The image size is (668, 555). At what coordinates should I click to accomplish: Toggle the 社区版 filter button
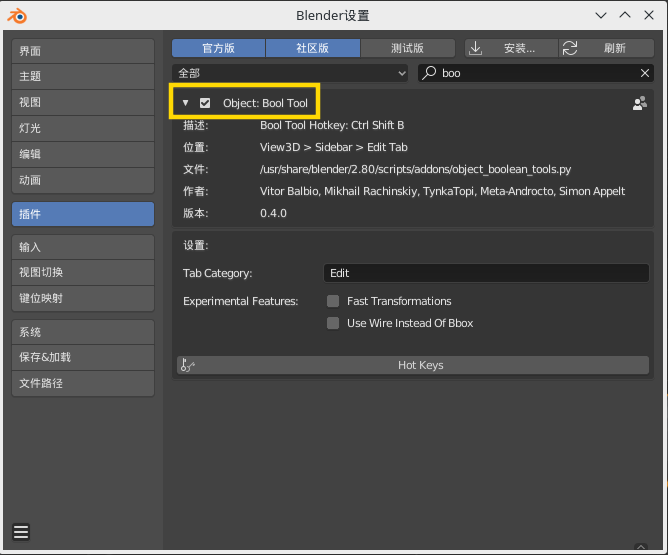[313, 48]
